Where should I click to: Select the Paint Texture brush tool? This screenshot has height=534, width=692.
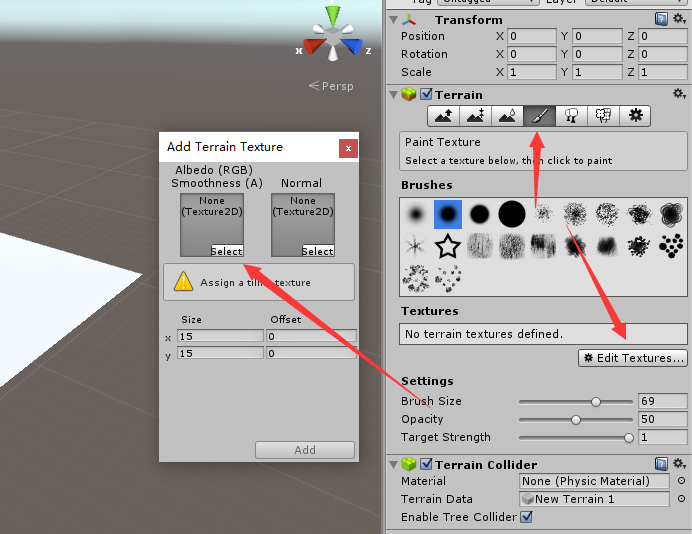(x=539, y=116)
